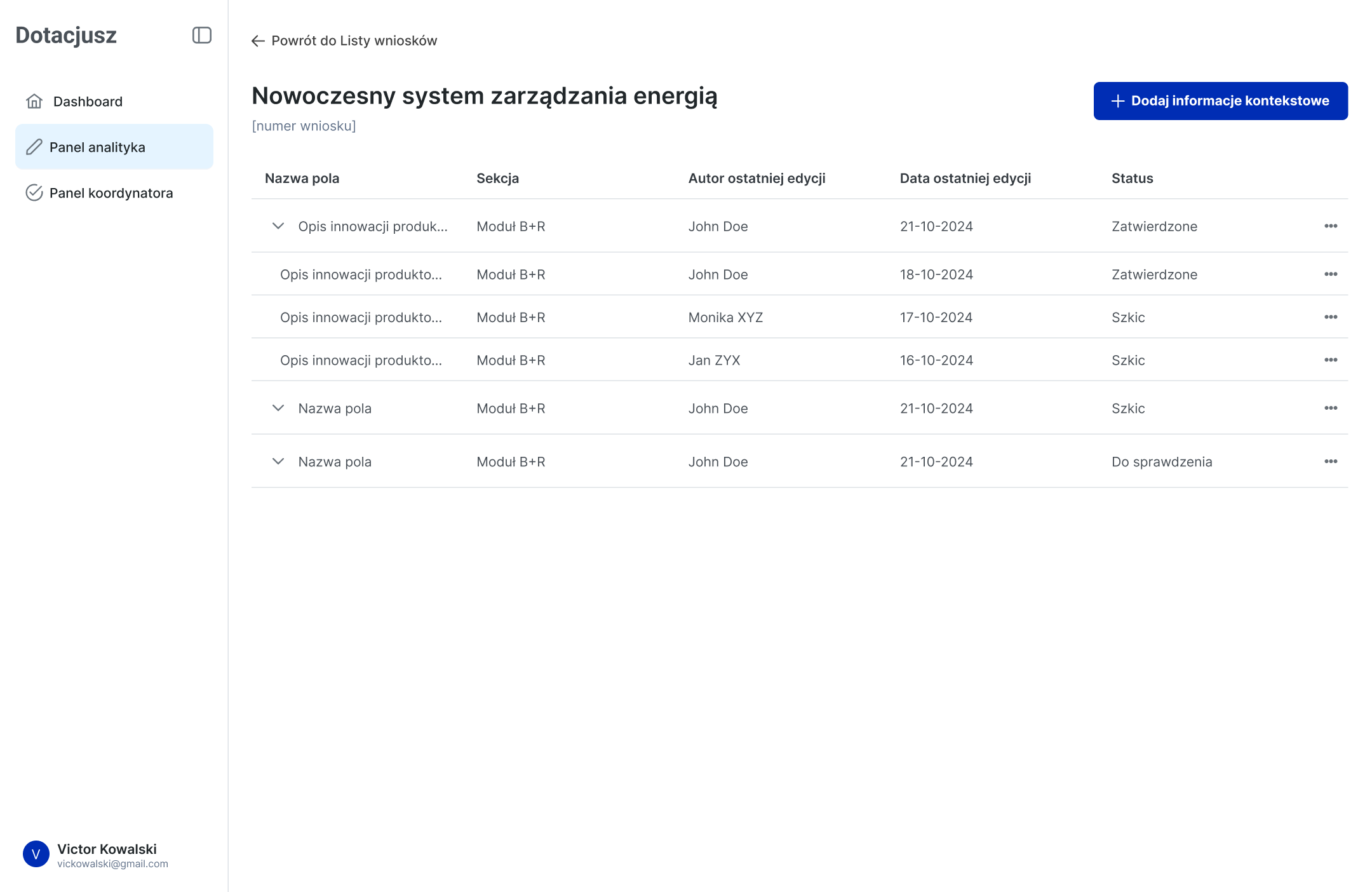Click the back arrow icon near Powrót
The height and width of the screenshot is (892, 1372).
(x=258, y=41)
